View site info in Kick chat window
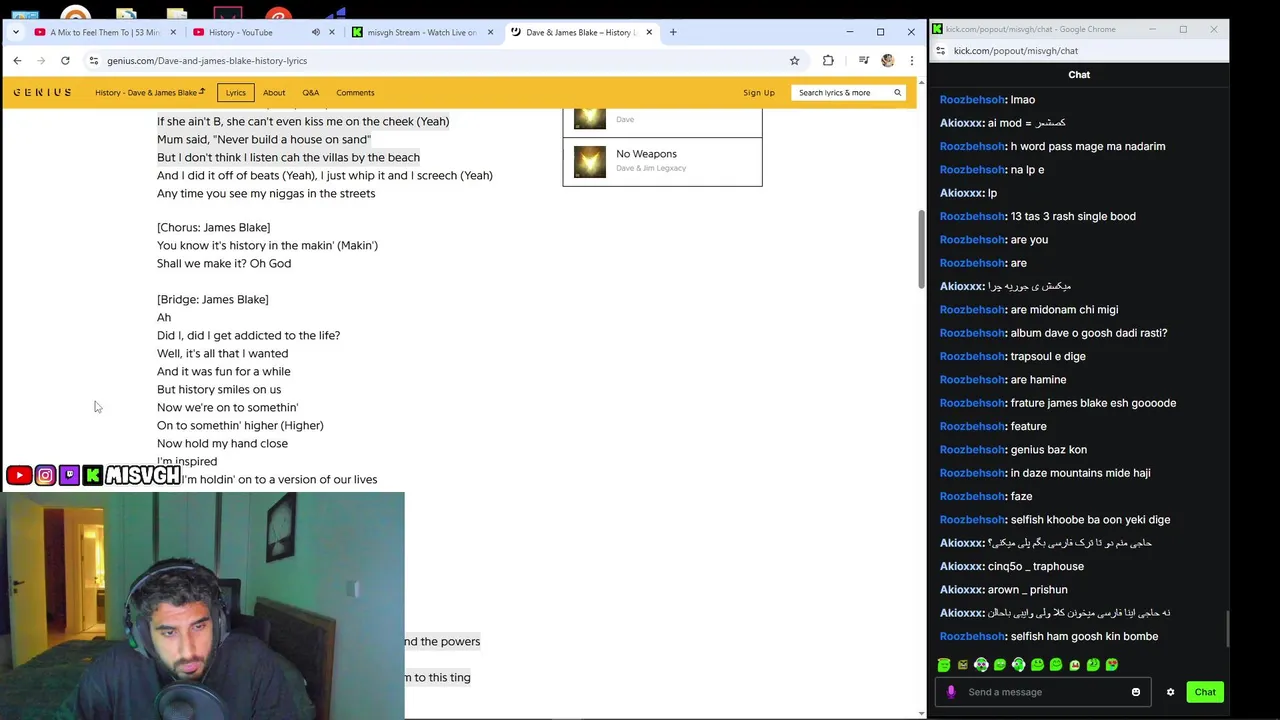 point(940,50)
